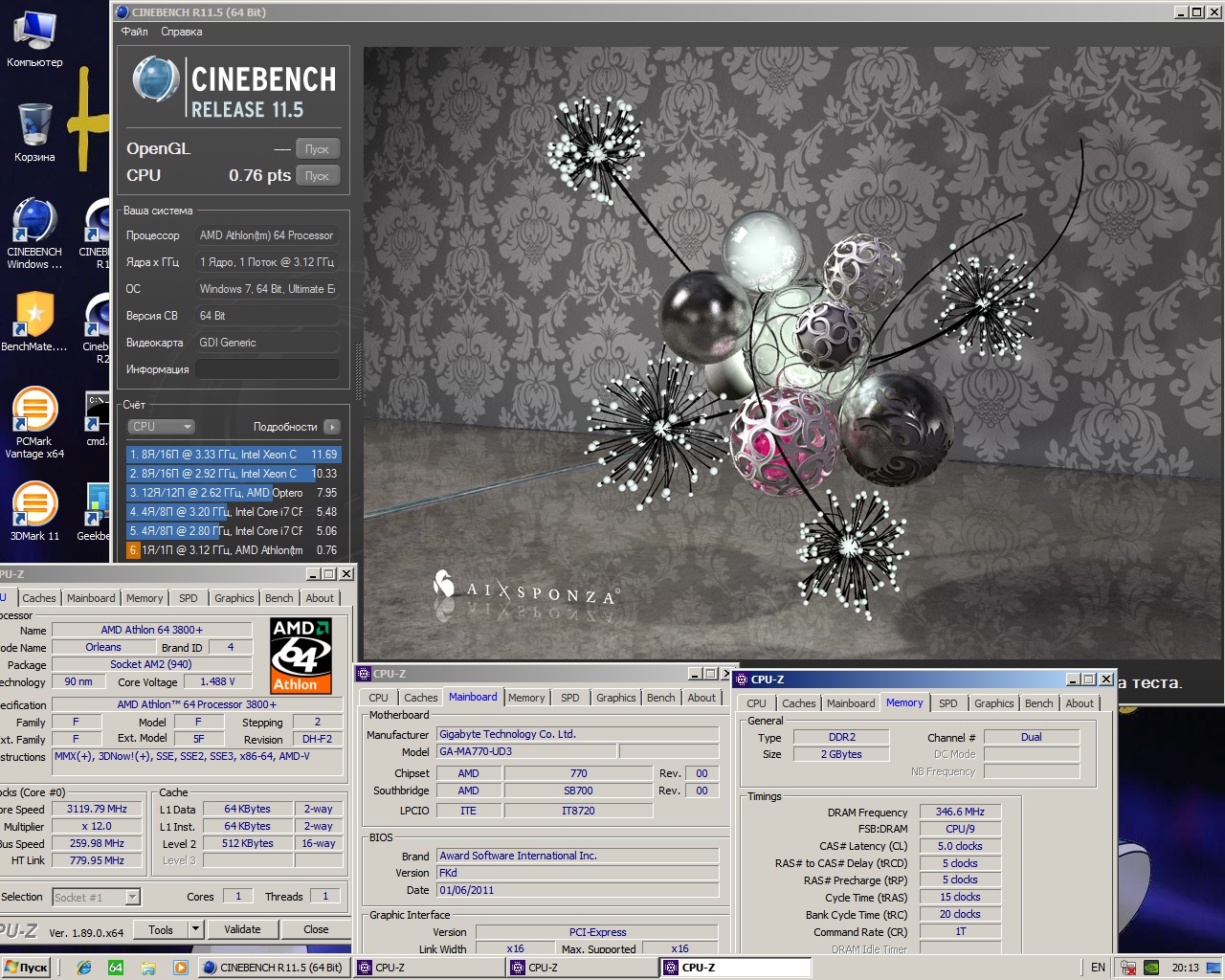Open About tab in Athlon CPU-Z window

tap(320, 598)
